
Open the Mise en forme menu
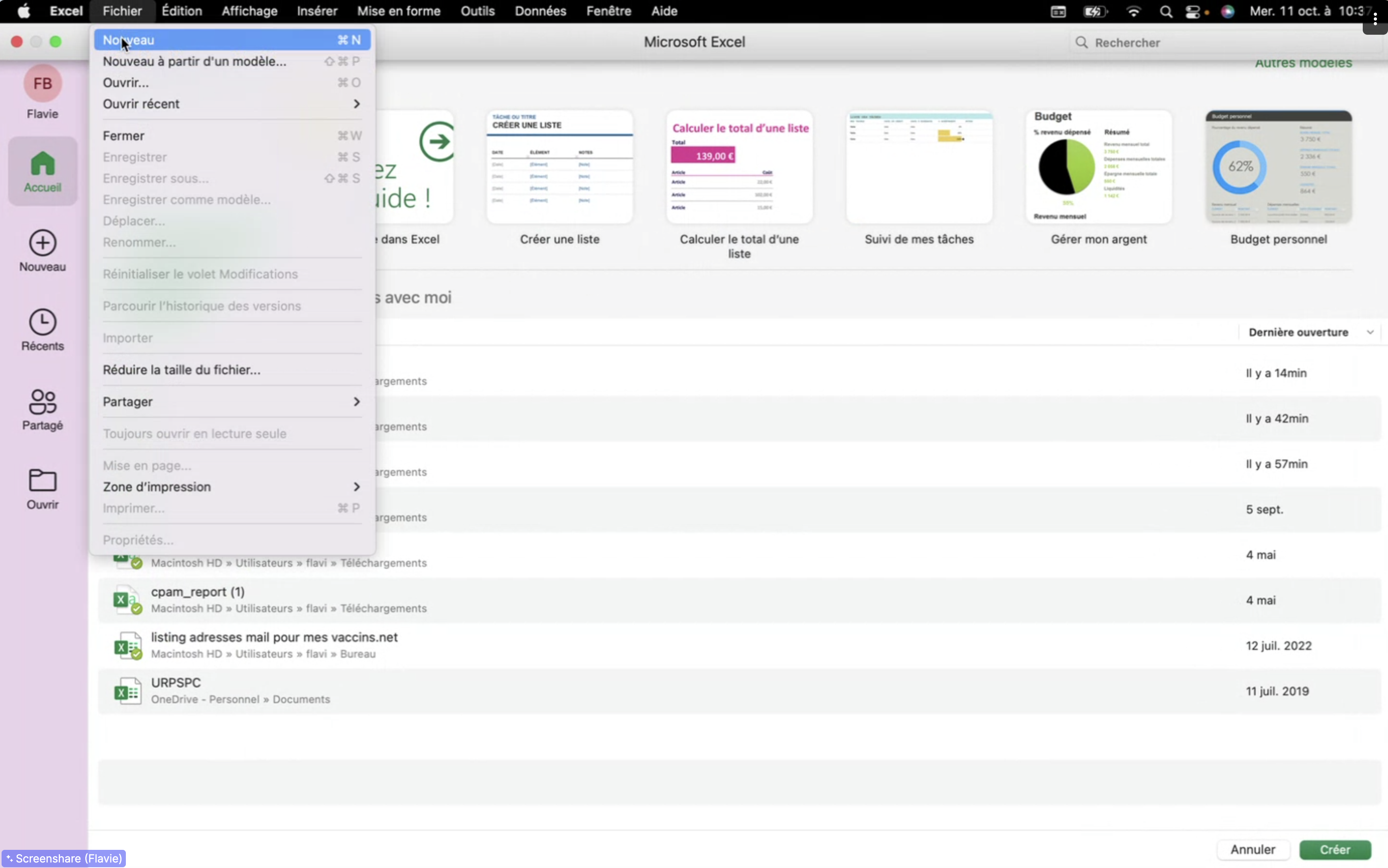click(x=398, y=11)
